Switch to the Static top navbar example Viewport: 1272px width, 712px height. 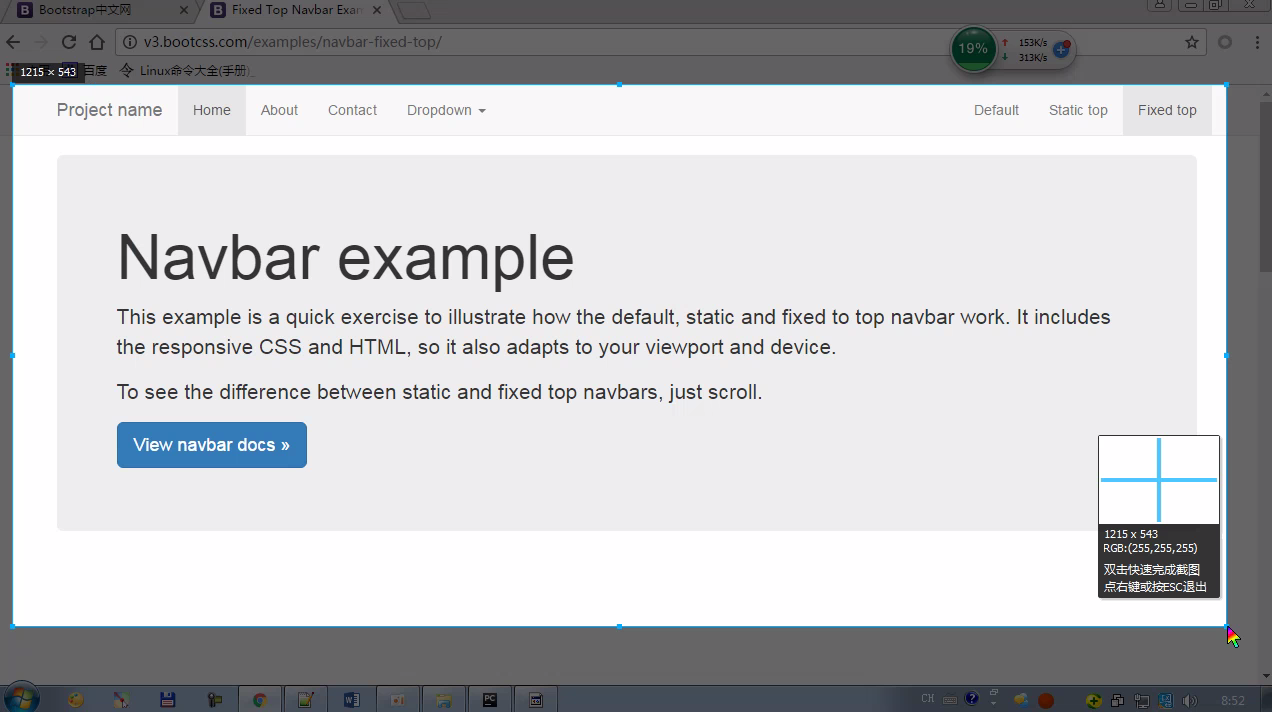tap(1078, 110)
